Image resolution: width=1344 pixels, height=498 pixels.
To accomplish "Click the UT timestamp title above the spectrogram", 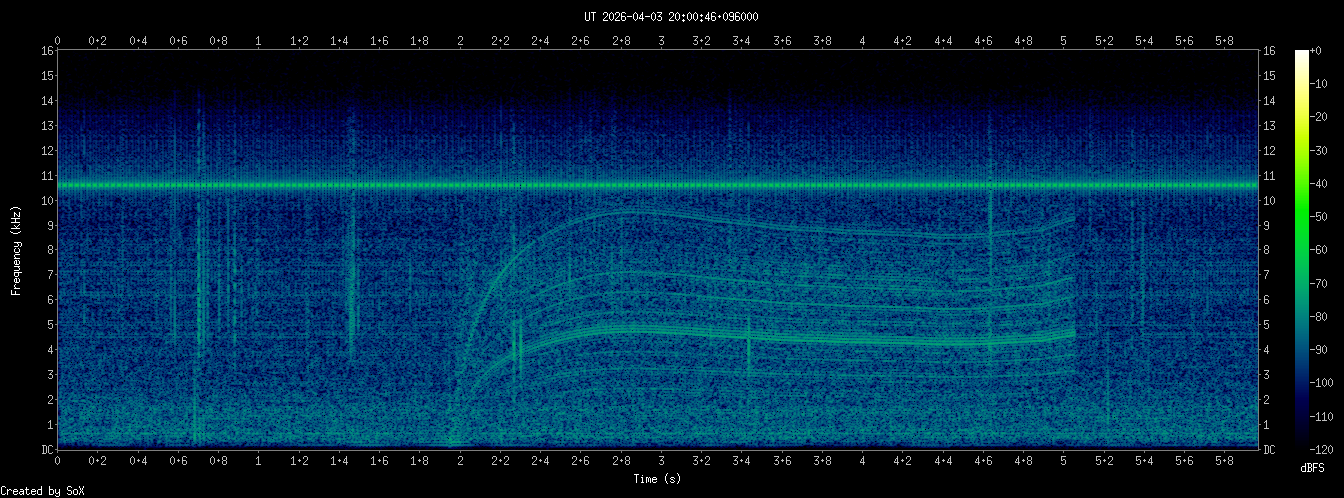I will [671, 16].
